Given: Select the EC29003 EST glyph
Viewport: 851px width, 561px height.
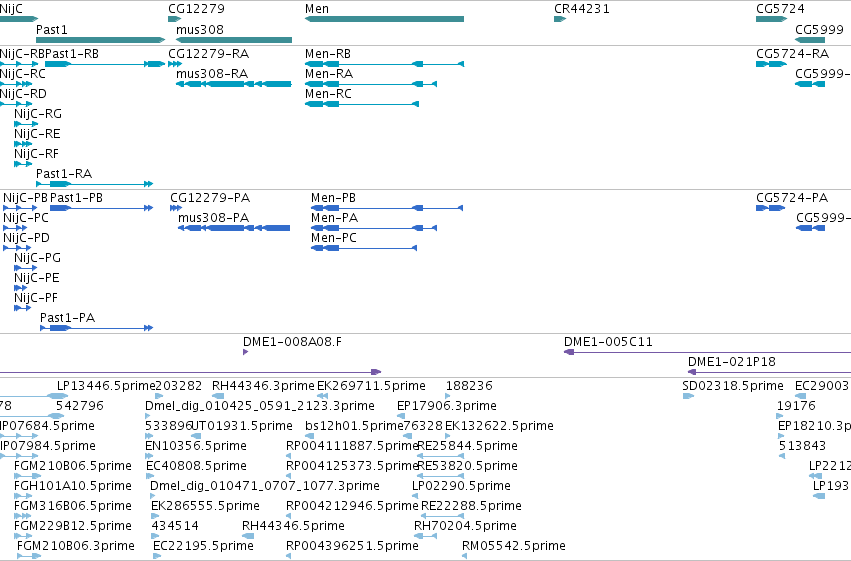Looking at the screenshot, I should (801, 396).
